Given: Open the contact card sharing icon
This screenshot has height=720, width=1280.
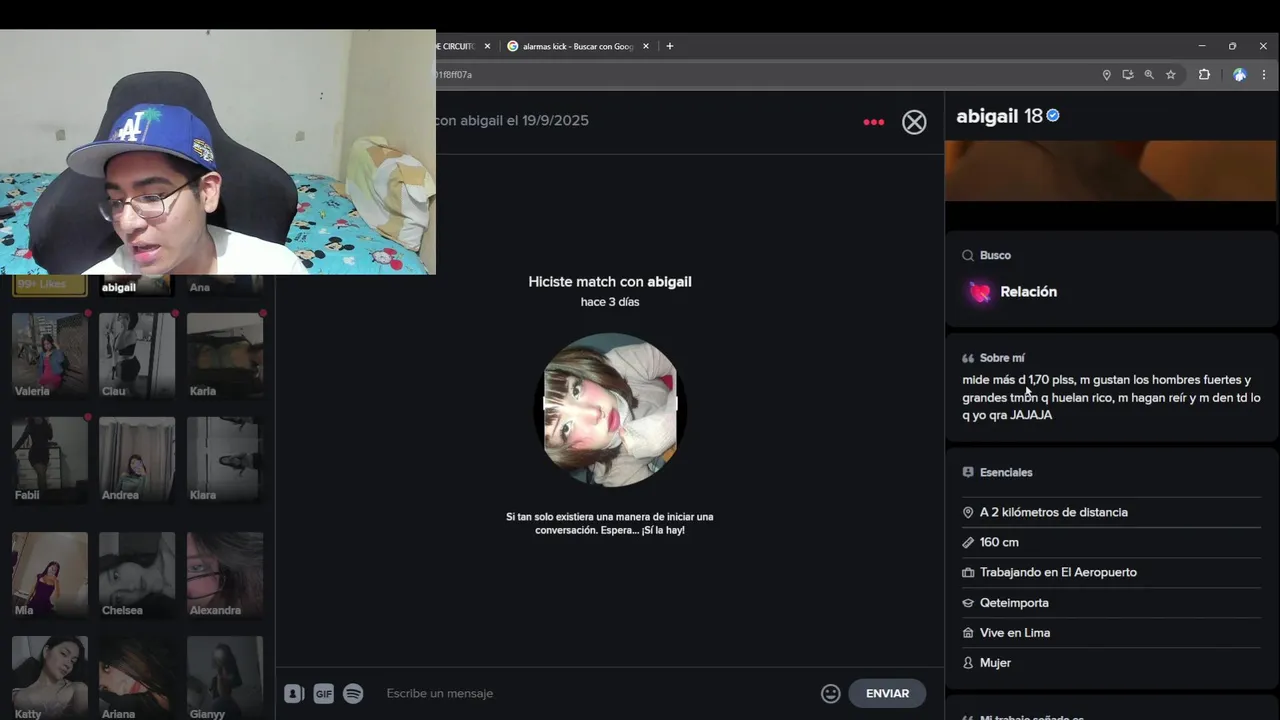Looking at the screenshot, I should coord(294,693).
